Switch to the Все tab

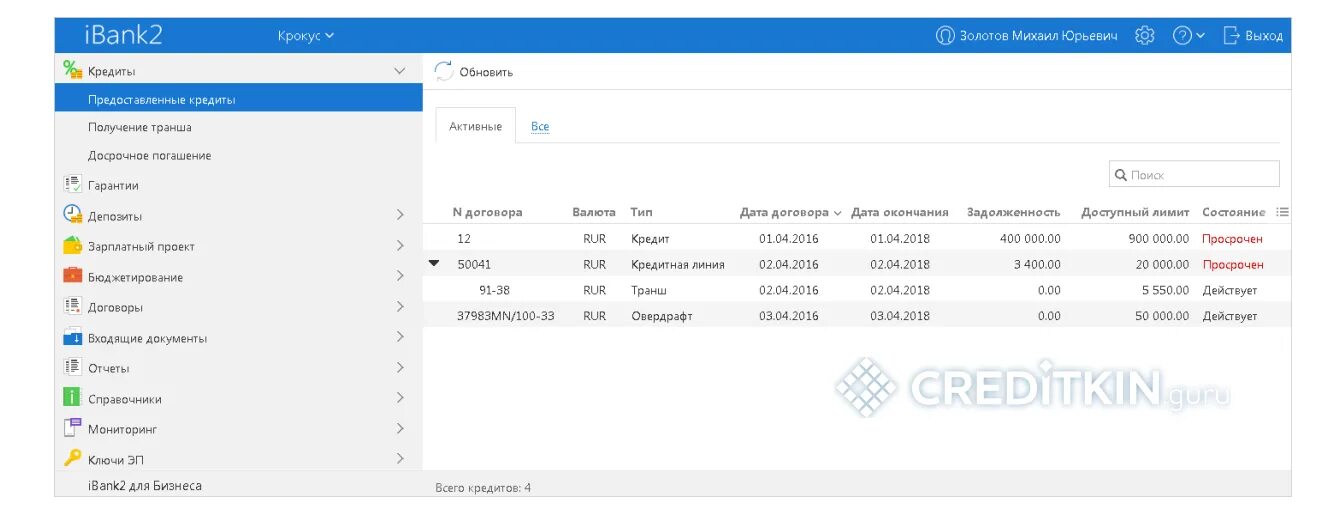point(540,126)
